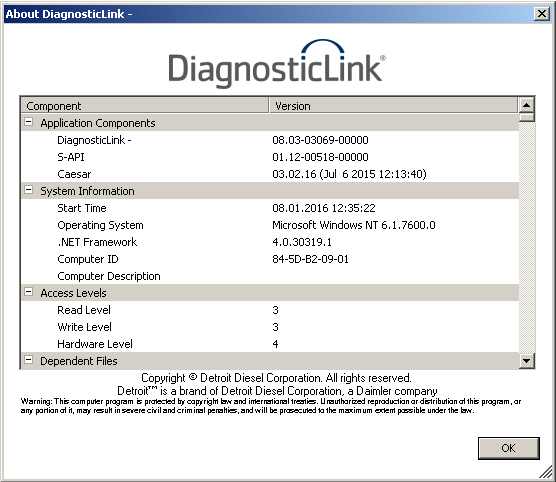Viewport: 556px width, 482px height.
Task: Click the Access Levels group label
Action: pyautogui.click(x=73, y=293)
